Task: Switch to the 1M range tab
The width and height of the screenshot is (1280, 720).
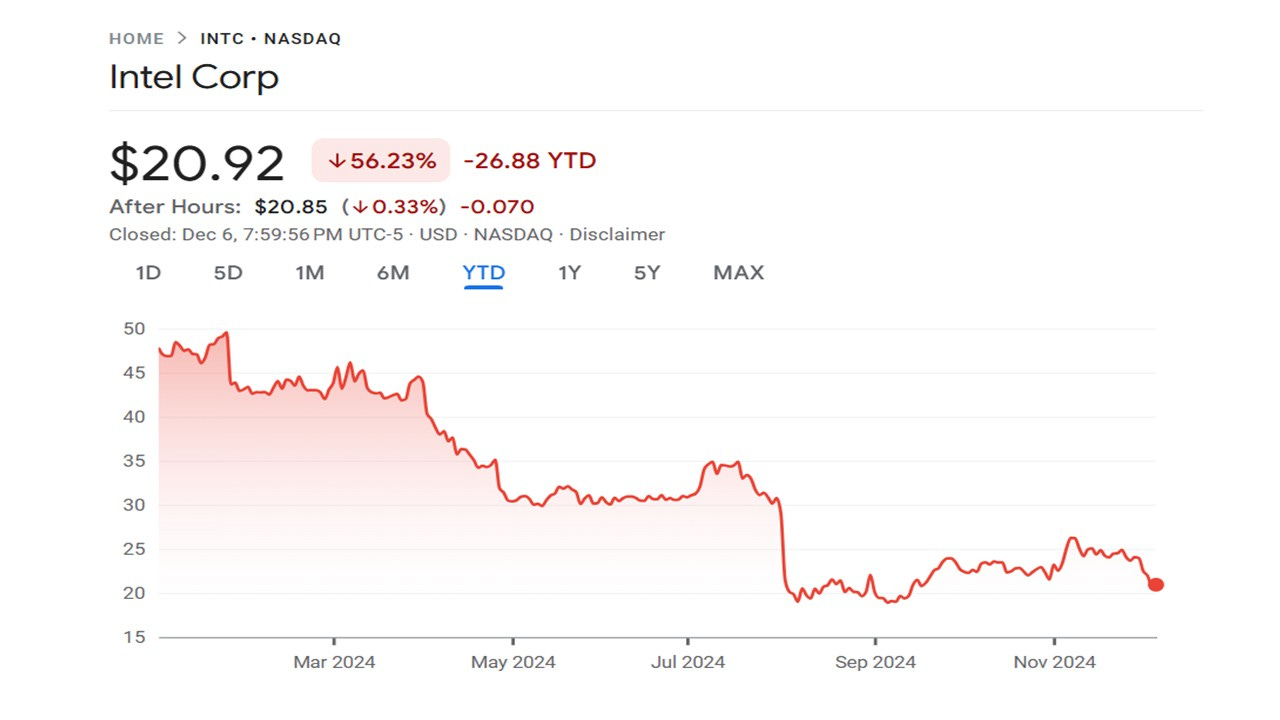Action: click(310, 273)
